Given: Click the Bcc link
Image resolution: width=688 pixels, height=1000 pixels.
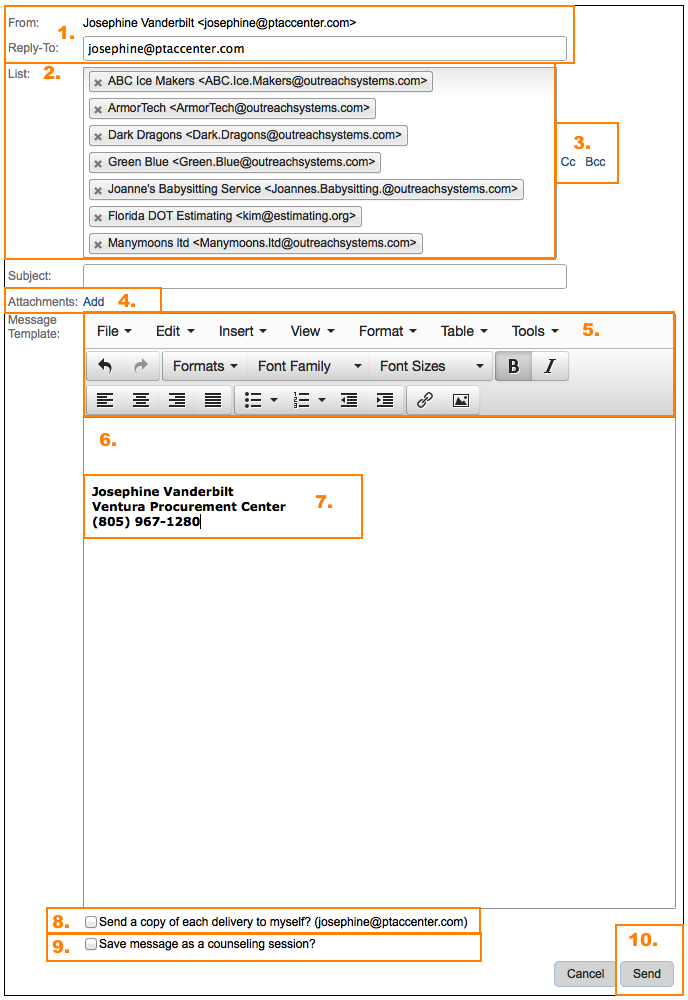Looking at the screenshot, I should coord(595,162).
